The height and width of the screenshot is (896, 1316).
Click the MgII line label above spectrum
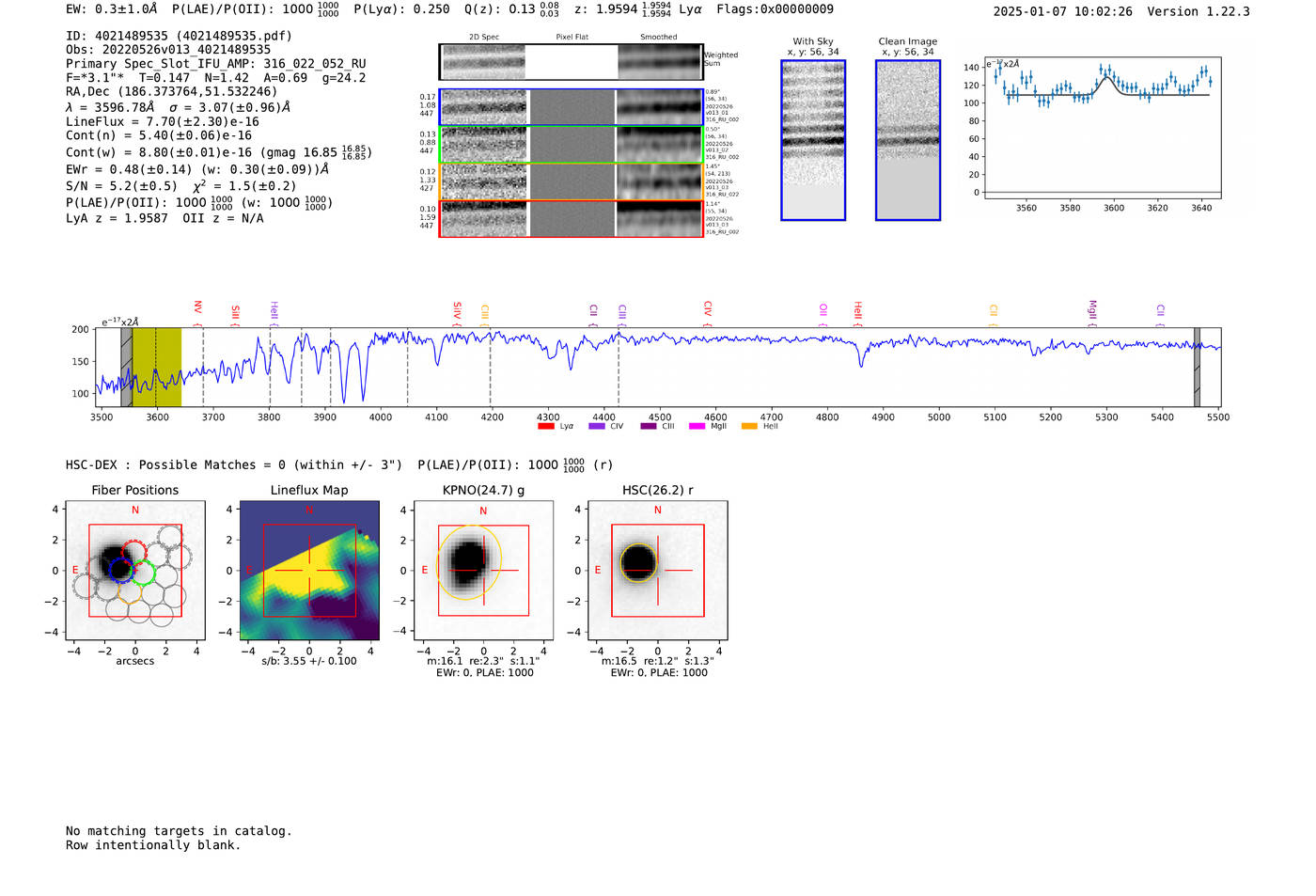coord(1092,310)
